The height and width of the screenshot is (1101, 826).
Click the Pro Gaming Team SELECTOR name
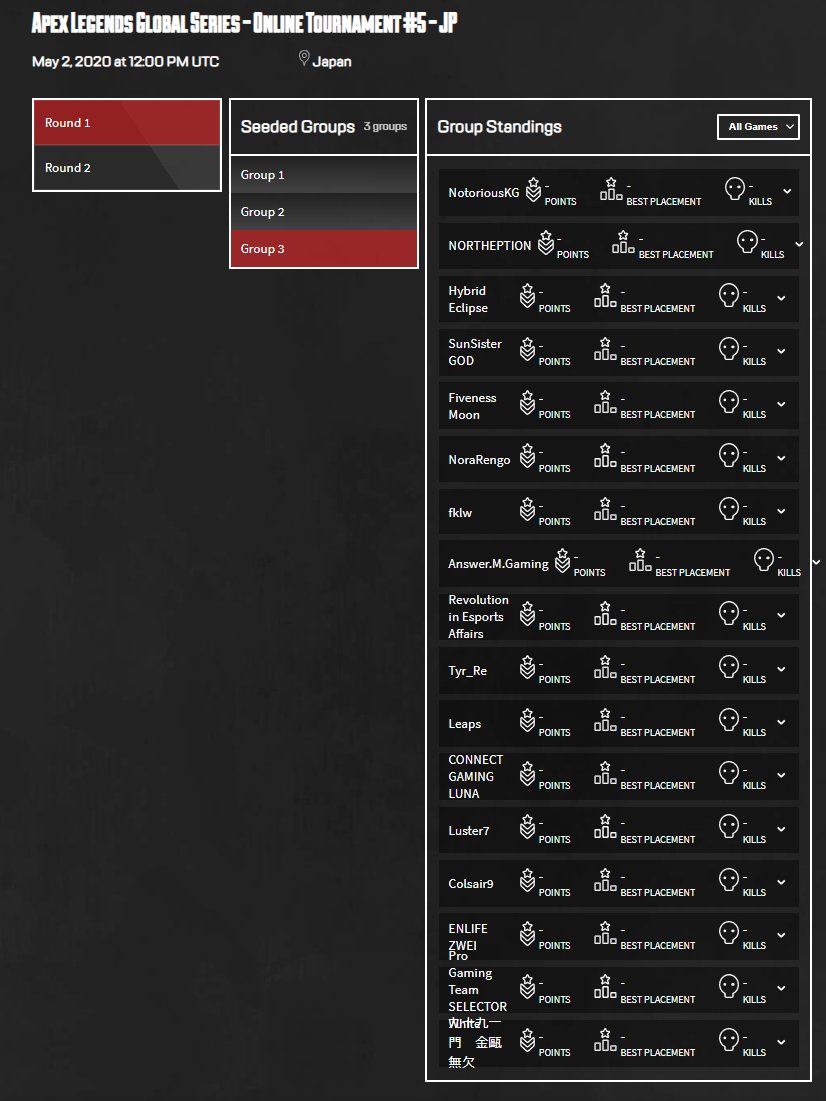(x=478, y=981)
